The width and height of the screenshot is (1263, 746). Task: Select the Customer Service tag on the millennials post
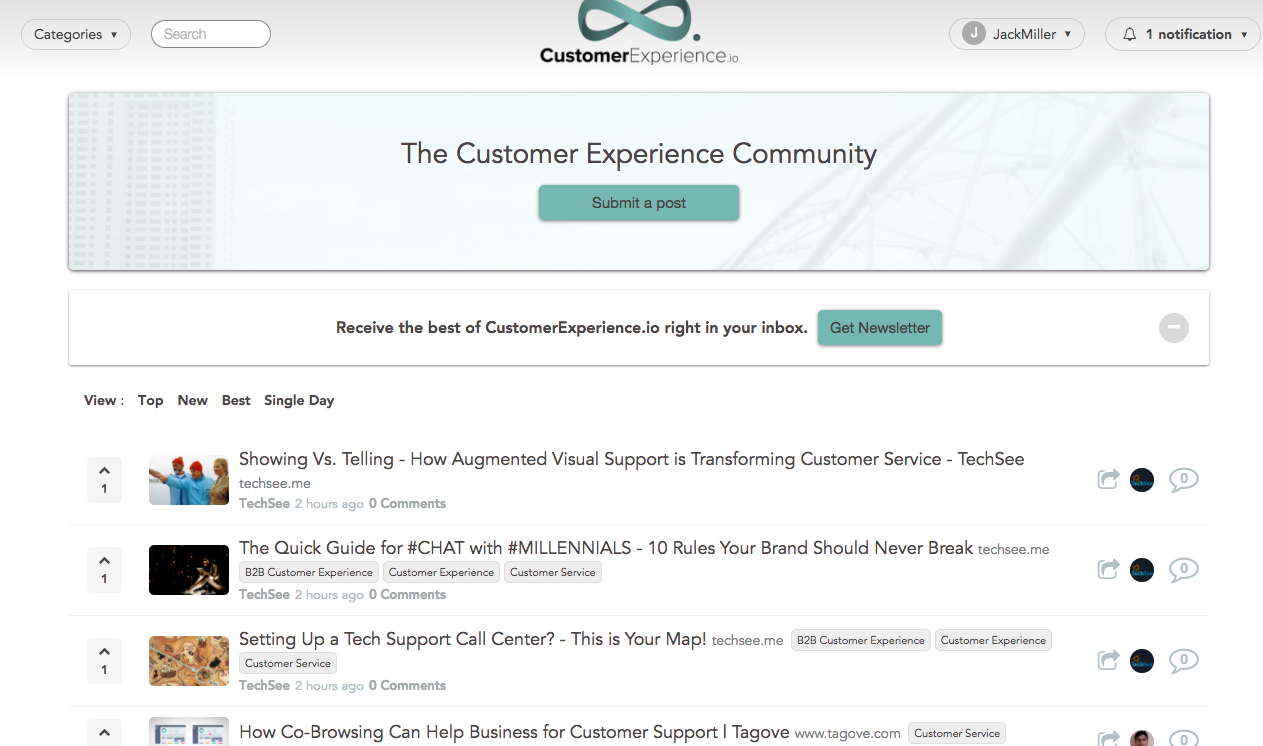click(552, 572)
